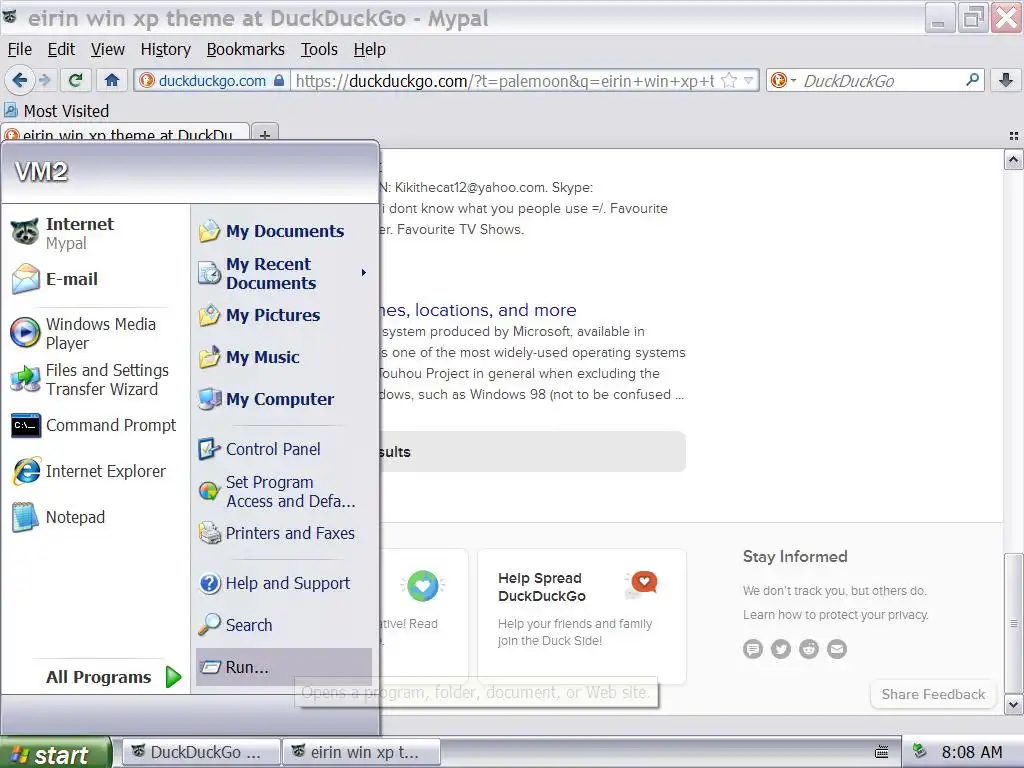Viewport: 1024px width, 768px height.
Task: Switch to DuckDuckGo taskbar window
Action: 201,752
